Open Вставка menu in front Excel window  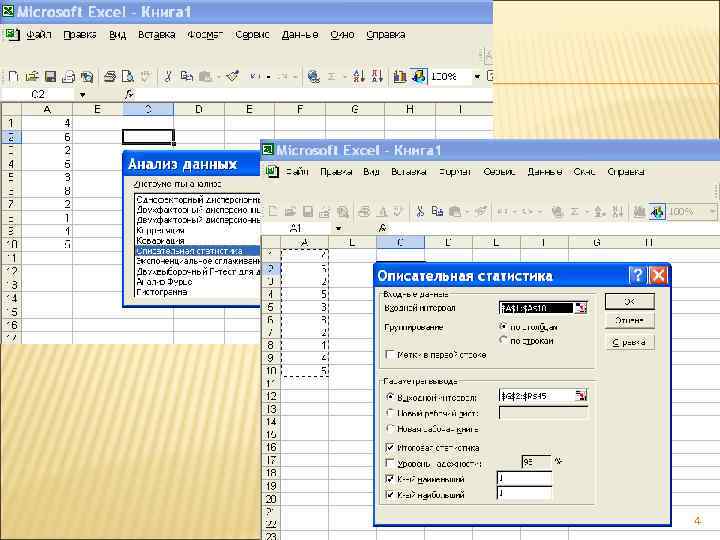click(409, 172)
